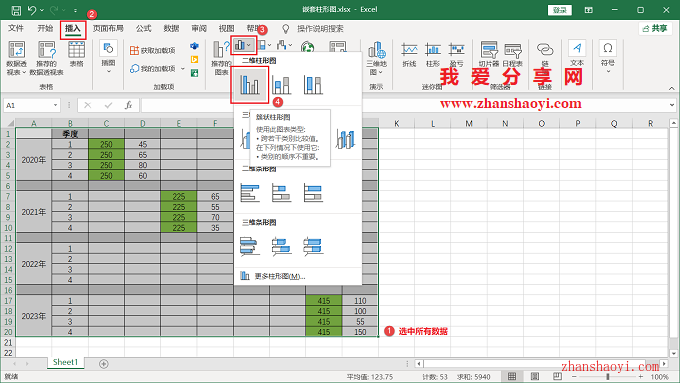Click the Save icon in title bar

16,10
